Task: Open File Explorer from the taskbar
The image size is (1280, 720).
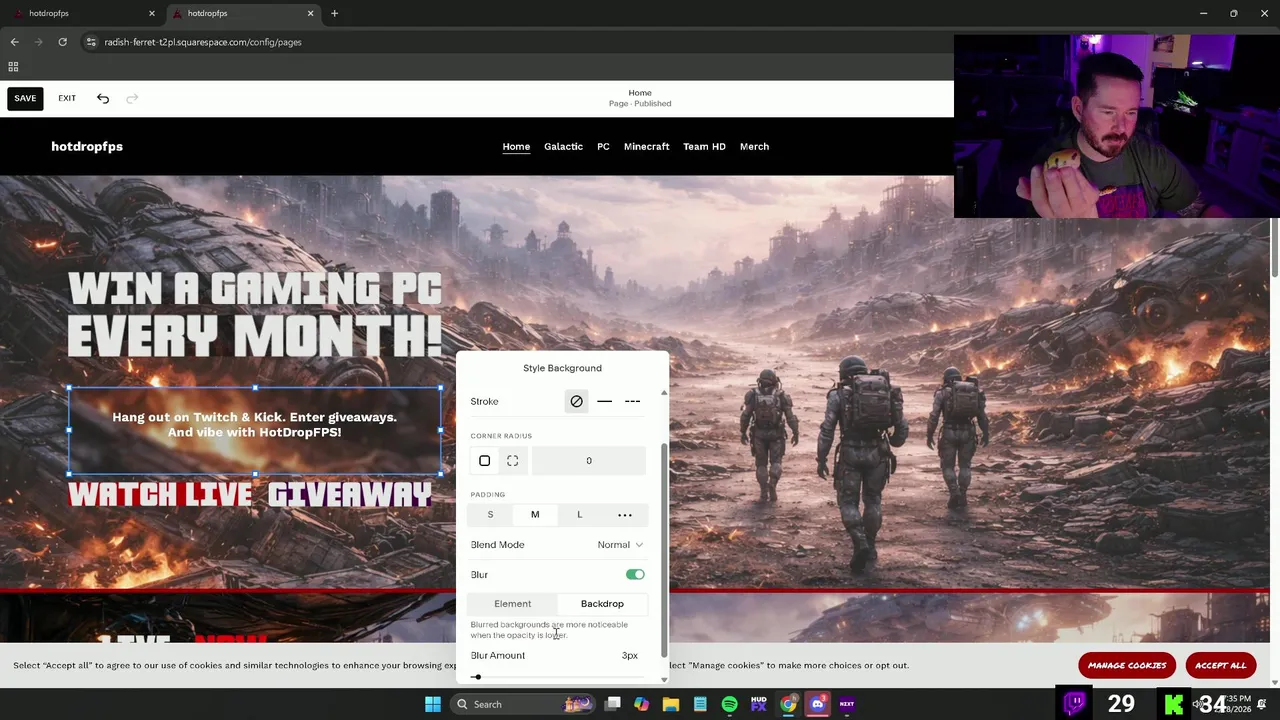Action: click(x=670, y=704)
